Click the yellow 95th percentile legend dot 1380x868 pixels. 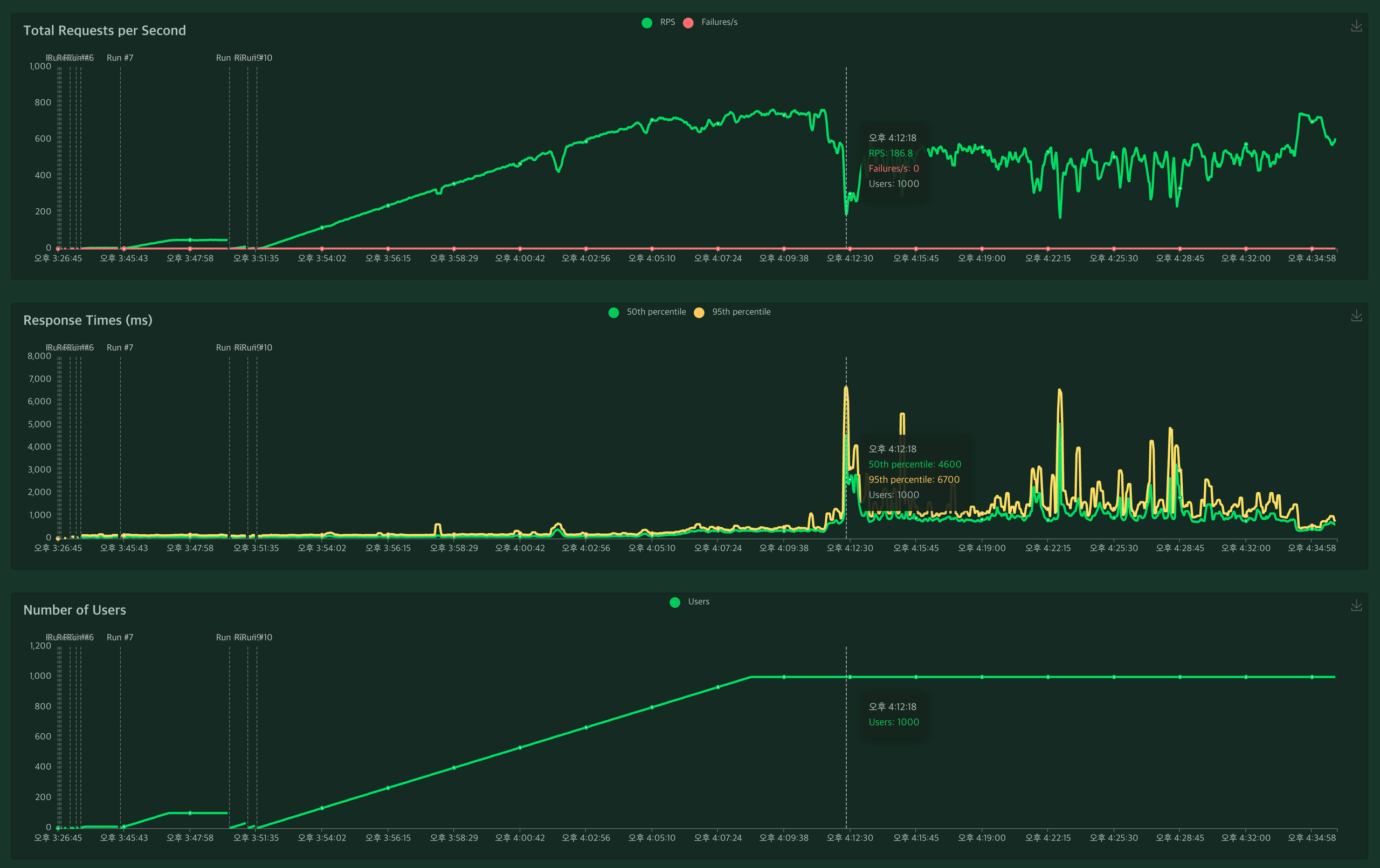(x=699, y=313)
